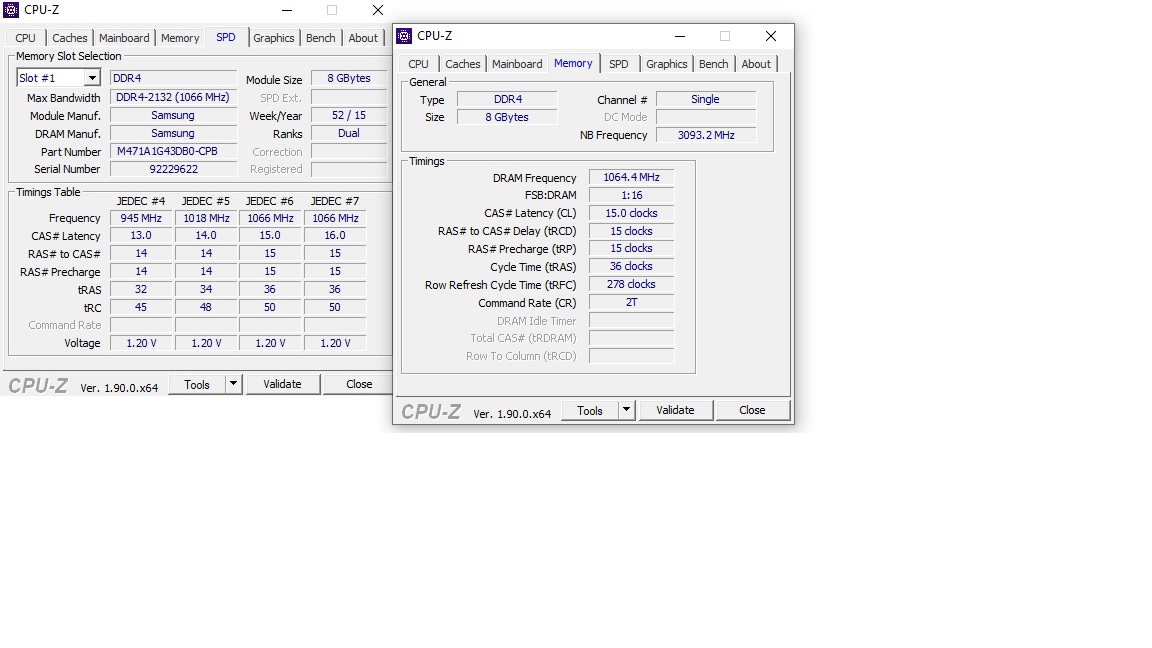Click DRAM Frequency 1064.4 MHz value
Screen dimensions: 1152x648
(x=632, y=177)
